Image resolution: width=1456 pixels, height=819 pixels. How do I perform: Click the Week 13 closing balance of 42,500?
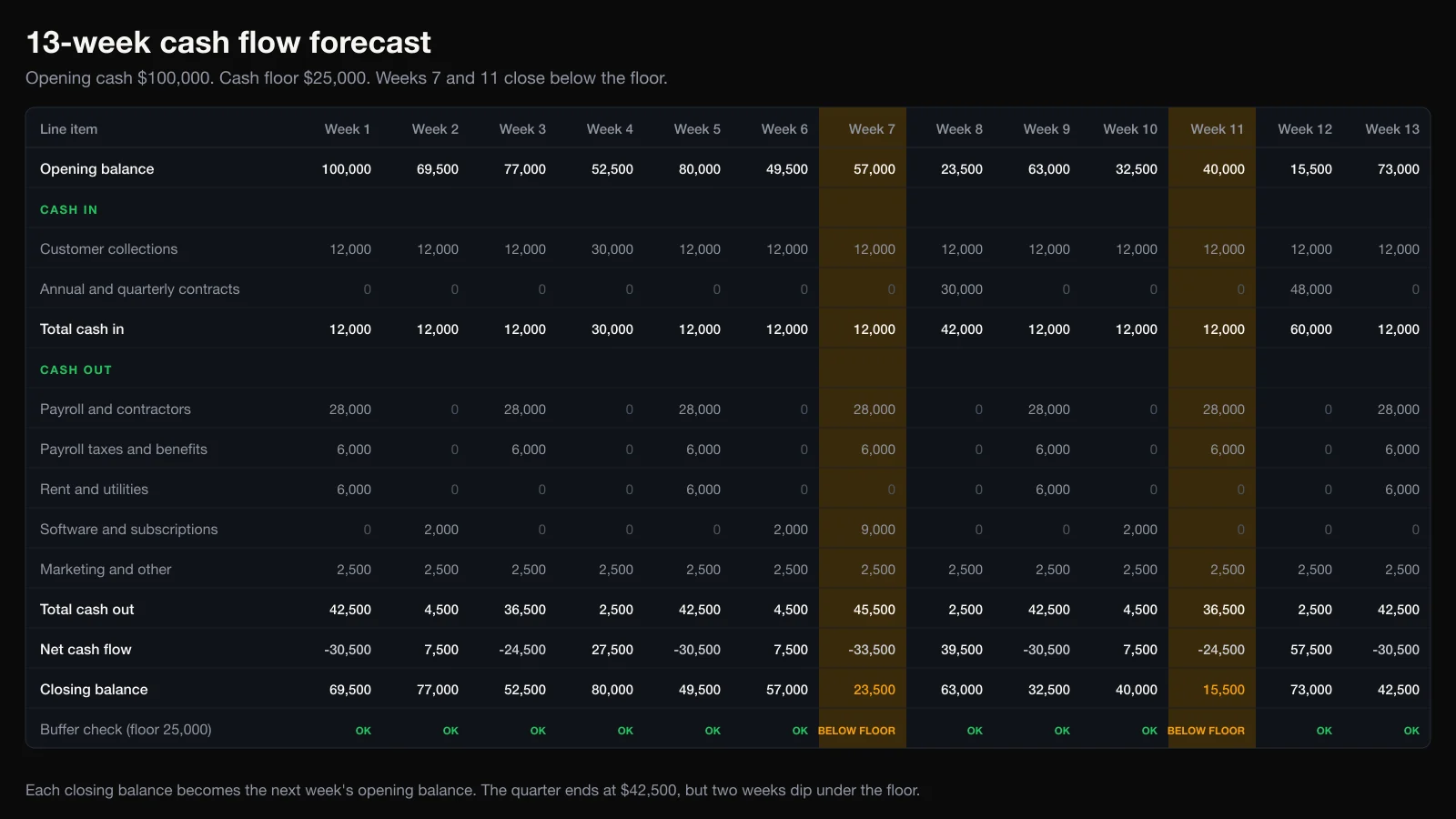tap(1399, 690)
